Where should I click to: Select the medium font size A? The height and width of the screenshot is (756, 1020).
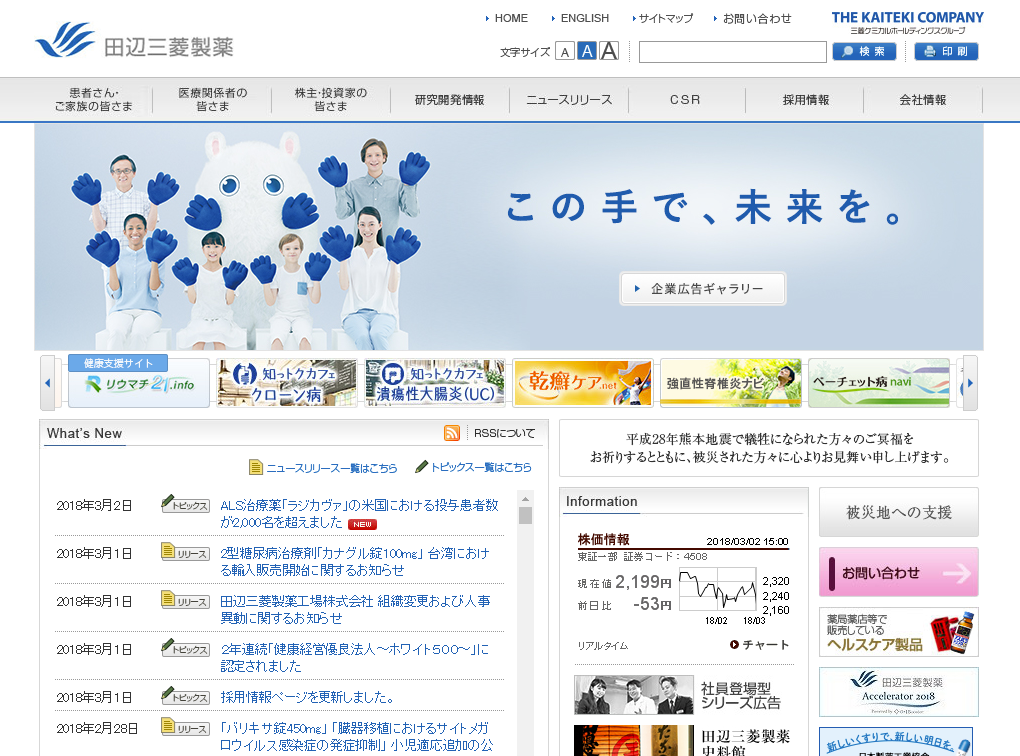click(587, 51)
